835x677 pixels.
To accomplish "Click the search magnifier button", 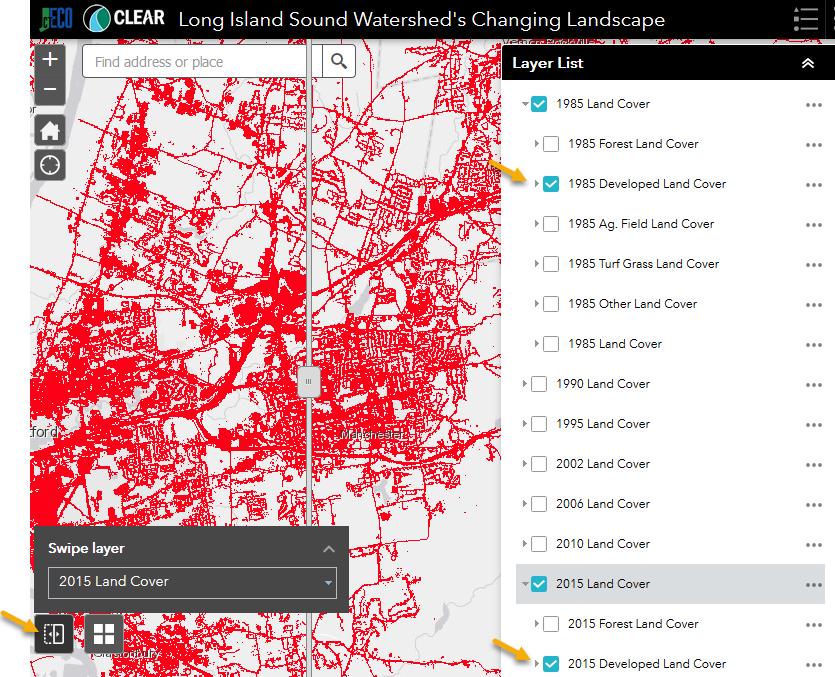I will click(x=339, y=62).
